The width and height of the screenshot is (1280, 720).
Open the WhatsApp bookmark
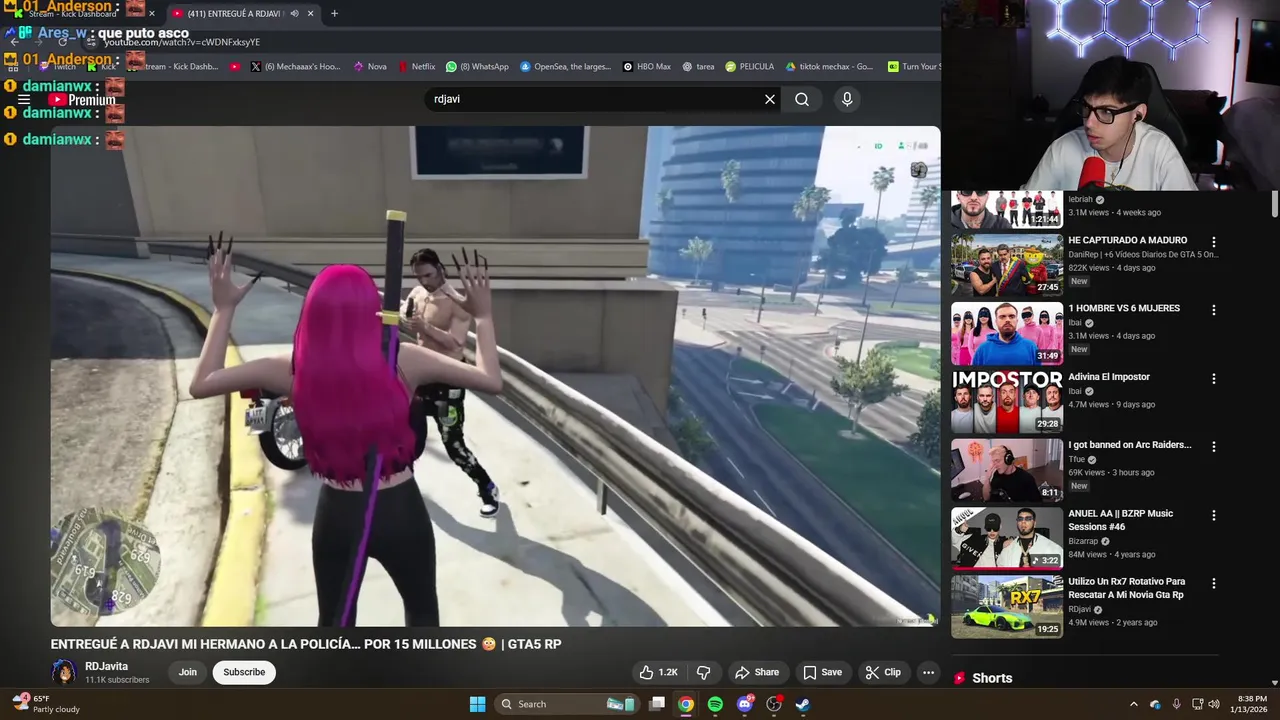click(477, 67)
